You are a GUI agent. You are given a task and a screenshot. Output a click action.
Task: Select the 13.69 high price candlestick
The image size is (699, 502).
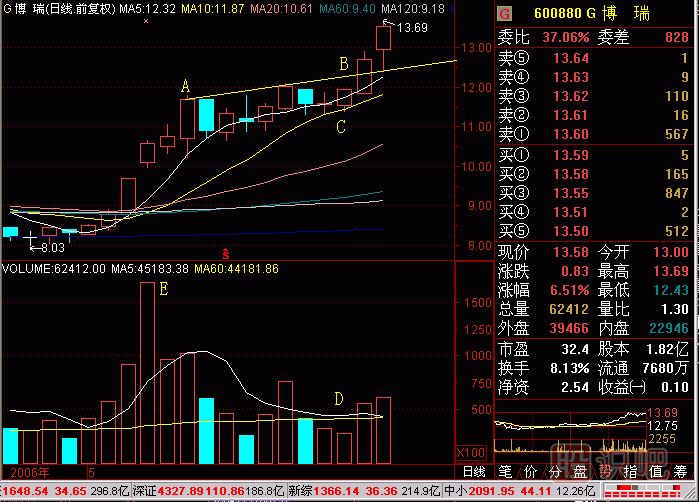383,40
